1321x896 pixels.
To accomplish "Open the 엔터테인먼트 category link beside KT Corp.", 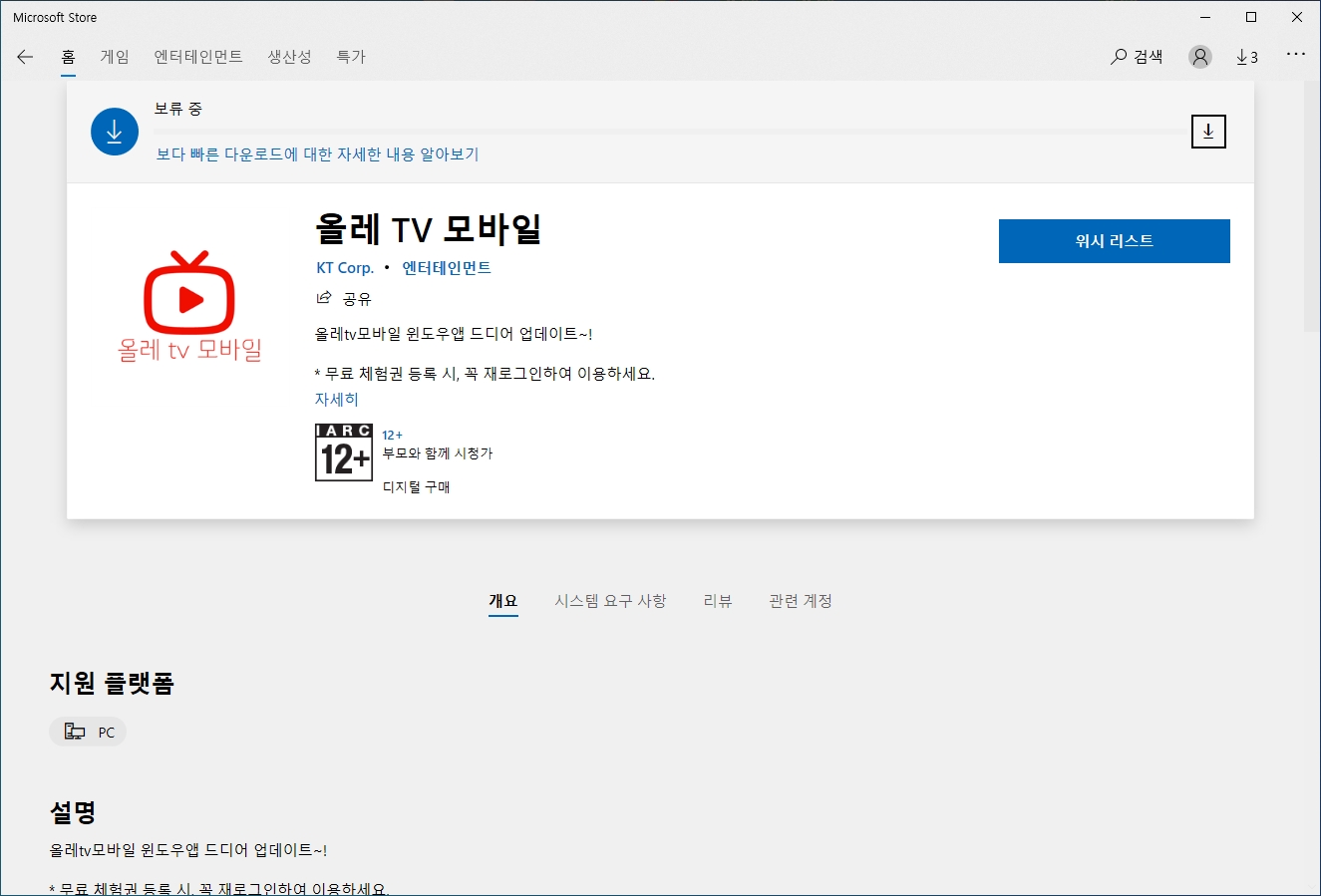I will pos(447,267).
